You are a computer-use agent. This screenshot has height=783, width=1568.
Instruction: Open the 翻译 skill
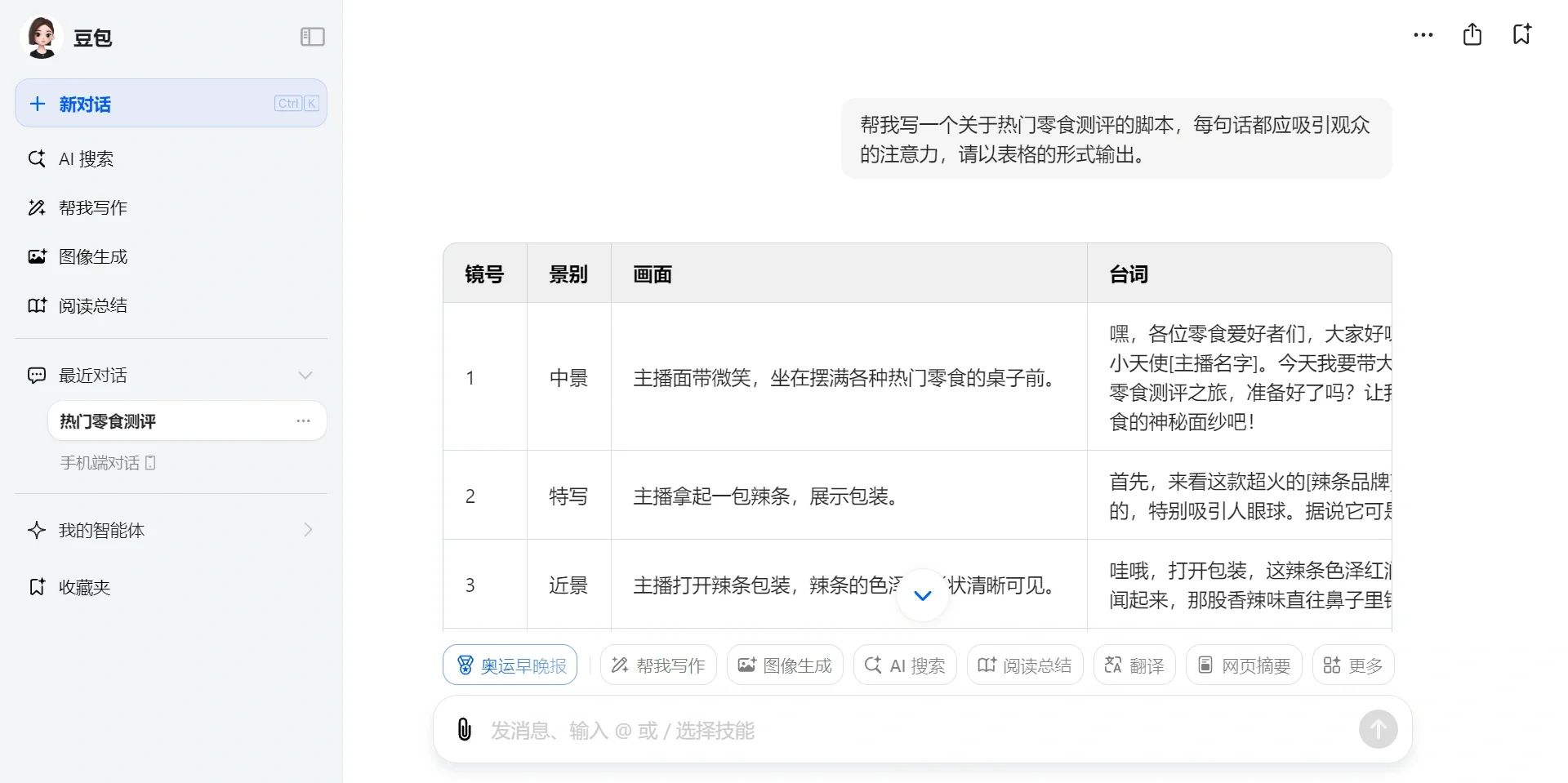1134,665
